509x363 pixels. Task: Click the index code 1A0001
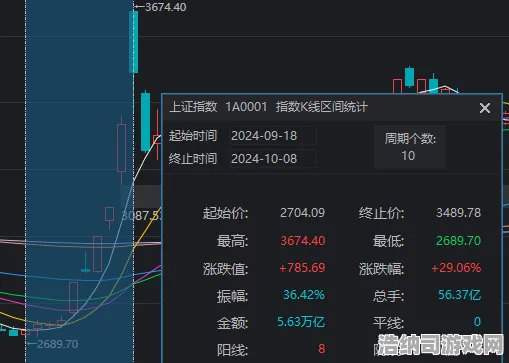coord(246,107)
